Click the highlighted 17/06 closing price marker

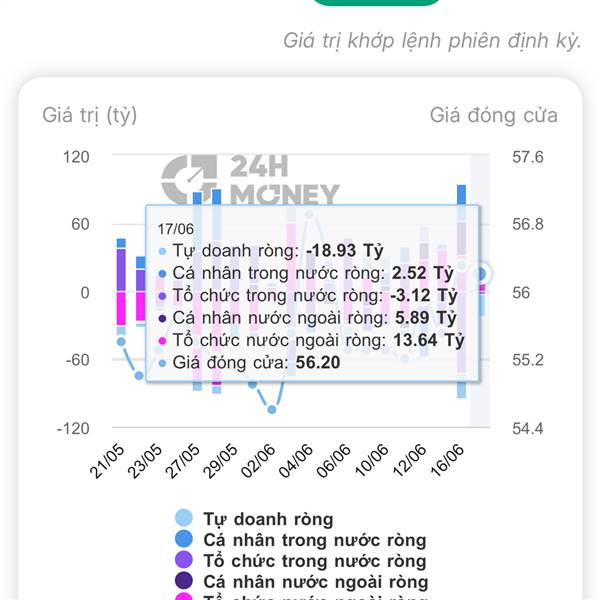coord(481,274)
